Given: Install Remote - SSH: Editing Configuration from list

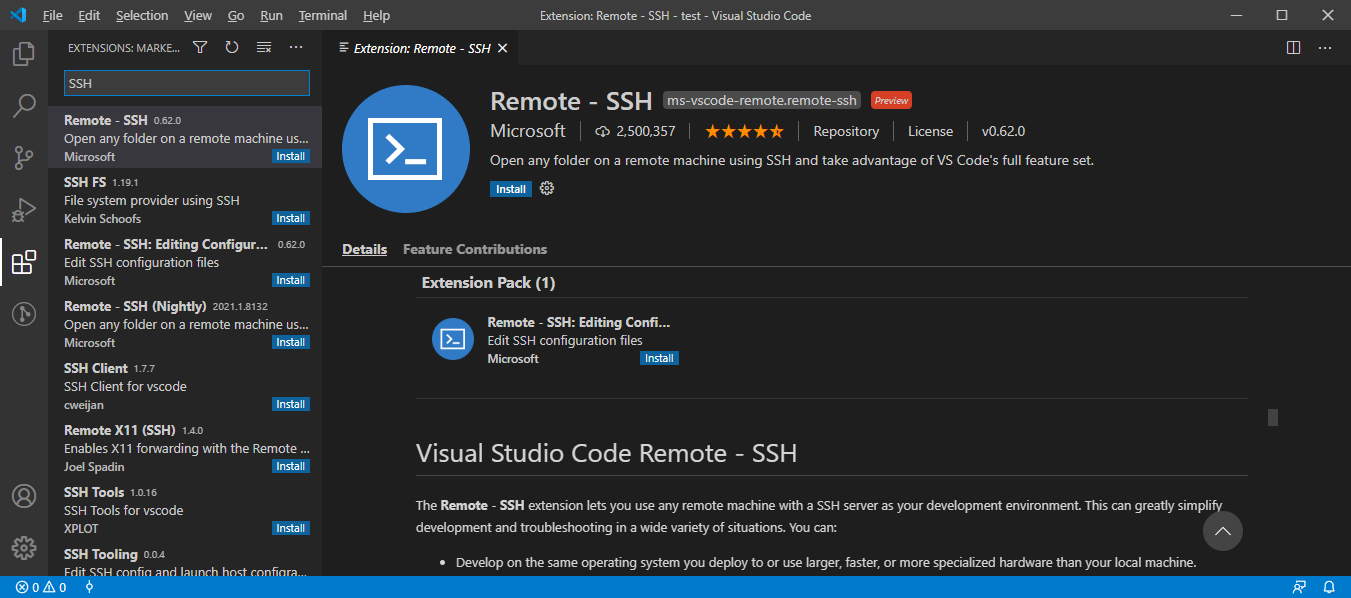Looking at the screenshot, I should [x=291, y=280].
